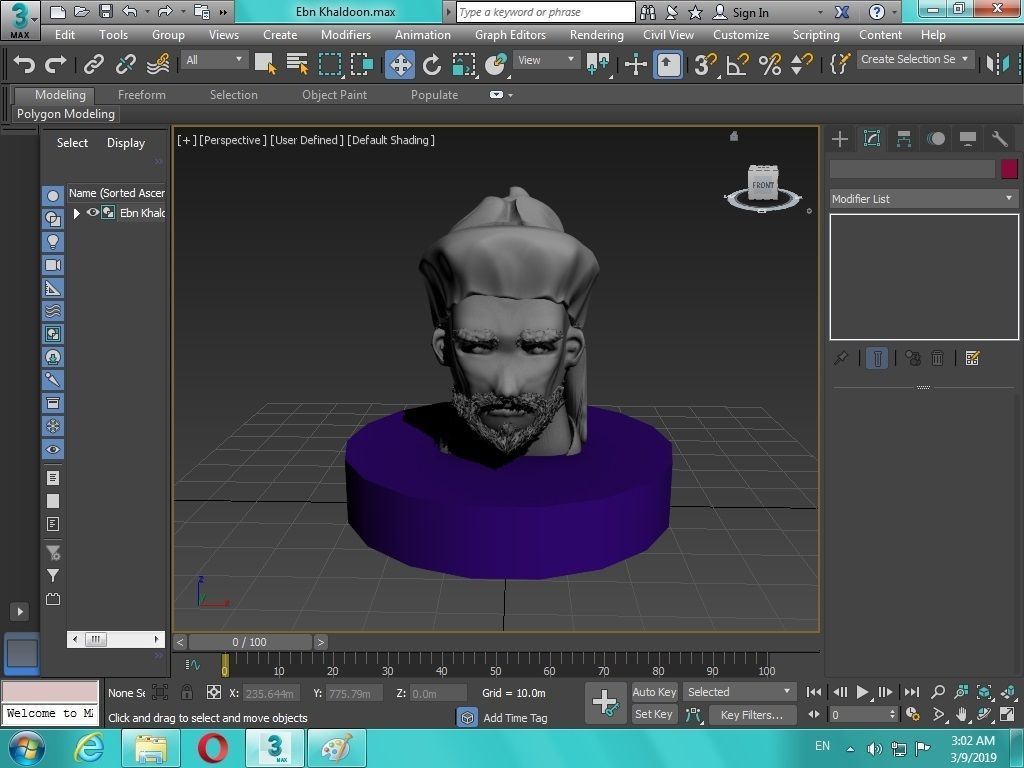
Task: Click the Pin Stack icon
Action: click(x=841, y=358)
